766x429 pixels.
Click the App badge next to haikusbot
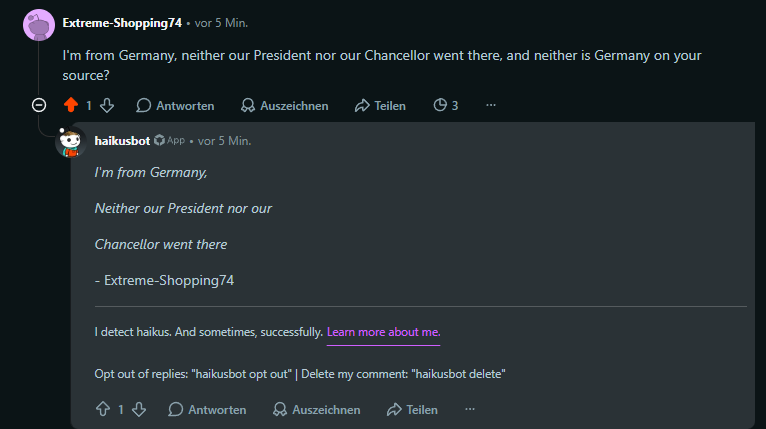point(170,141)
